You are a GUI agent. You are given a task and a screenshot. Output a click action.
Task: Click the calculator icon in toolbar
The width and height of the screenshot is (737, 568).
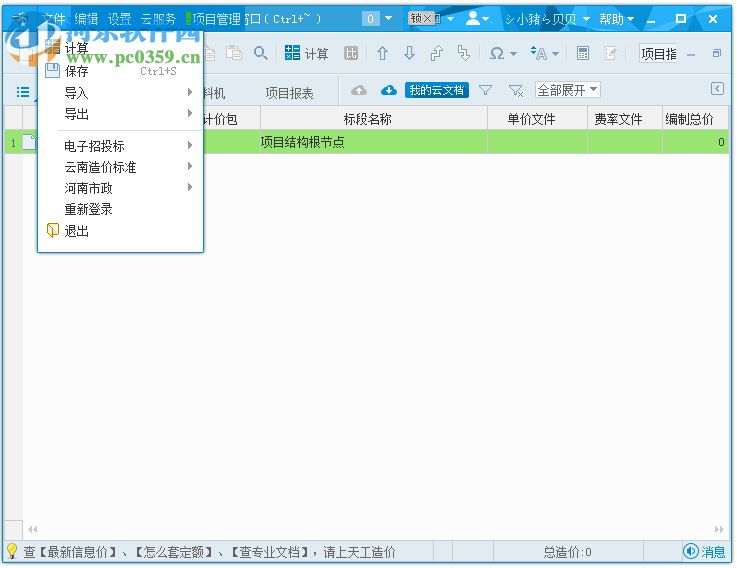click(583, 53)
